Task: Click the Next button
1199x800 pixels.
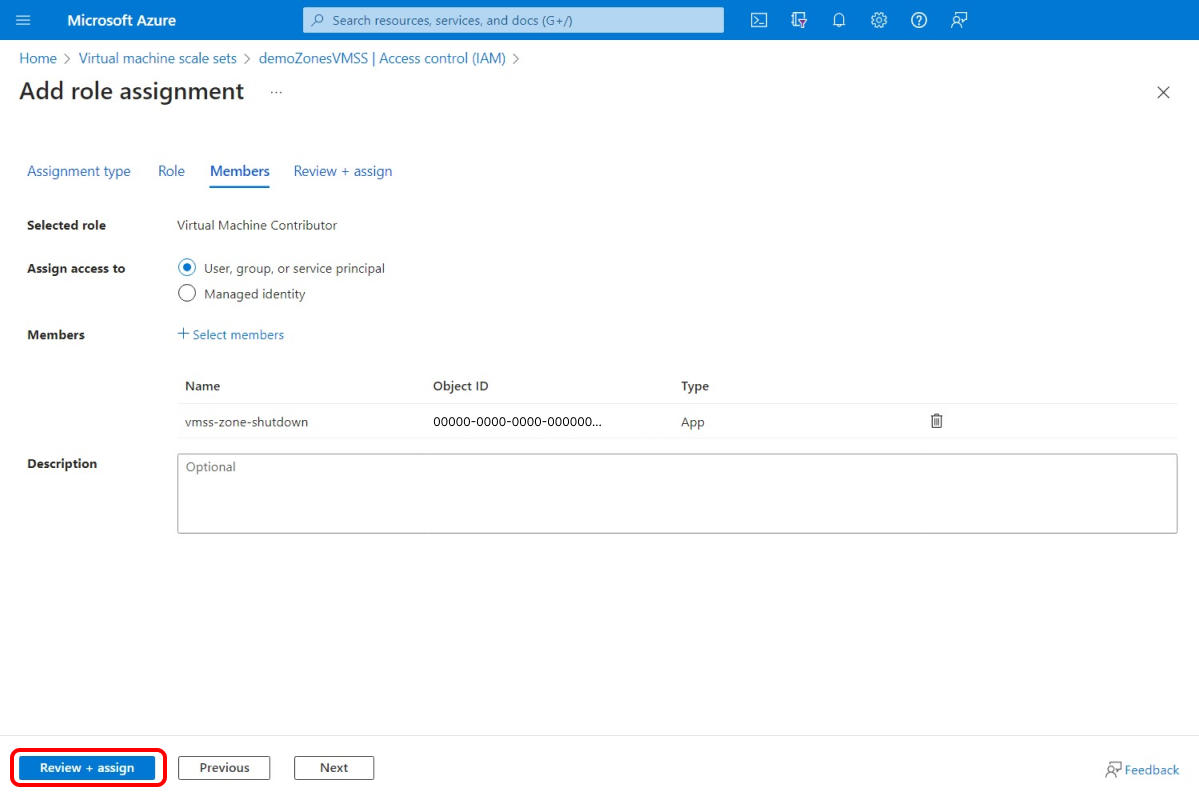Action: point(333,767)
